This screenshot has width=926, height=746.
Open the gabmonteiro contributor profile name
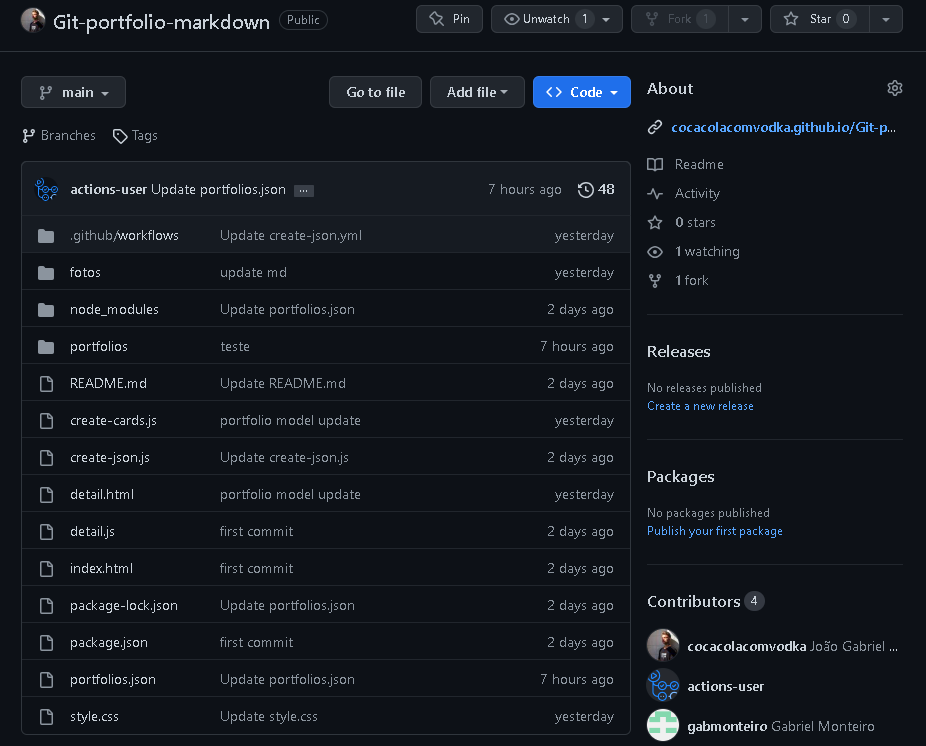[x=727, y=726]
